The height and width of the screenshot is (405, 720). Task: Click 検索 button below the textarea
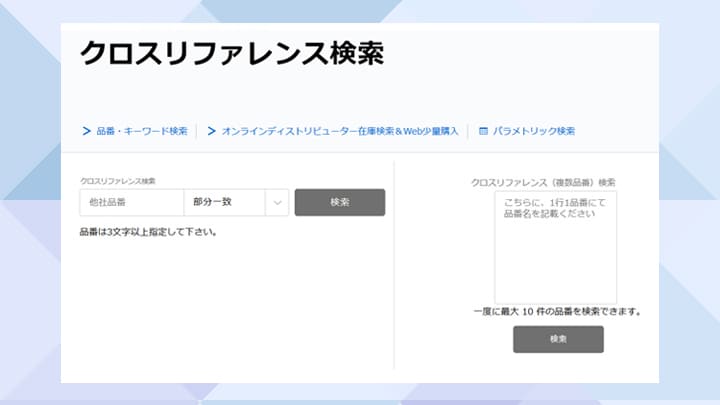tap(558, 339)
